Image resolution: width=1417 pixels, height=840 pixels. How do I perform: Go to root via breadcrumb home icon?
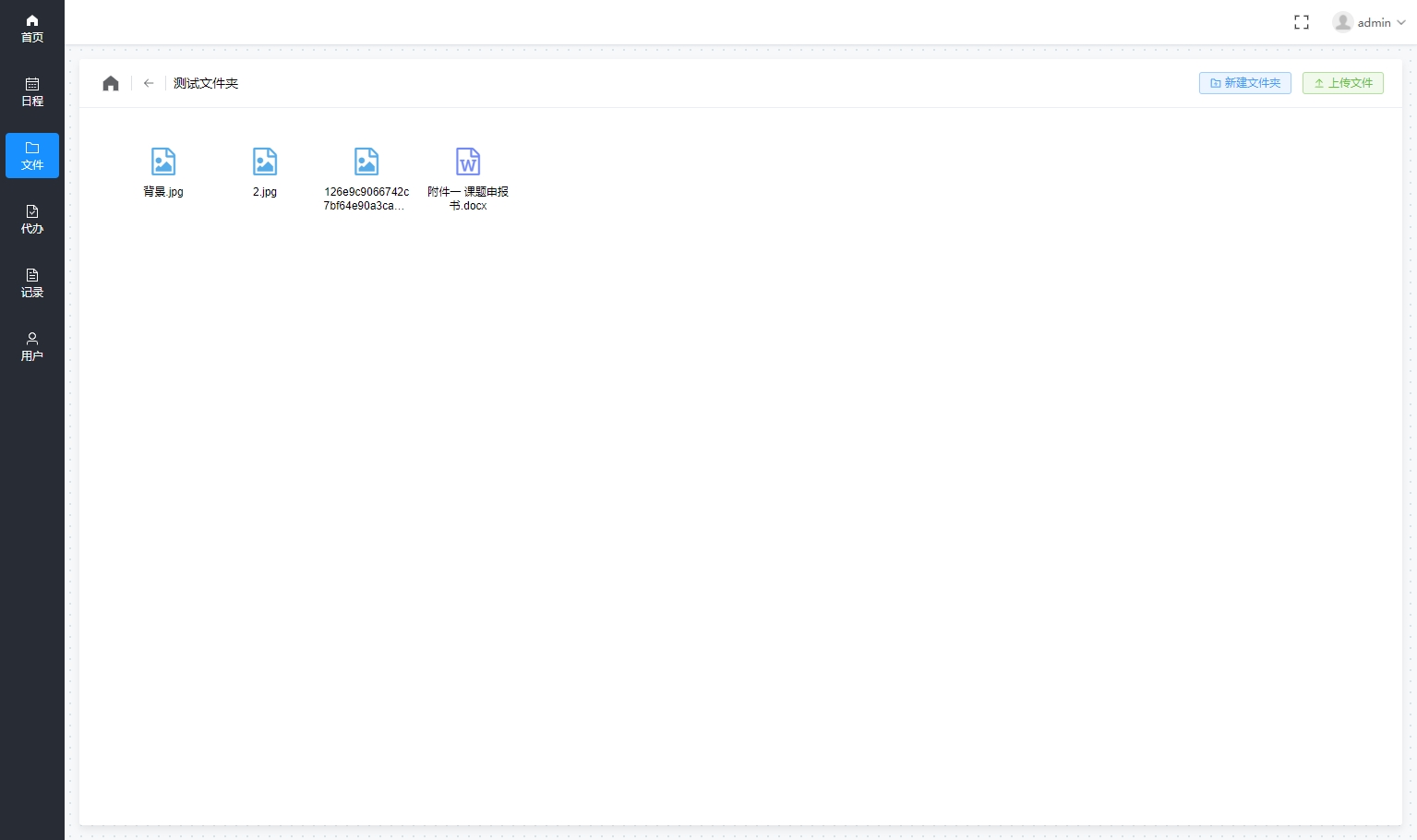[111, 83]
